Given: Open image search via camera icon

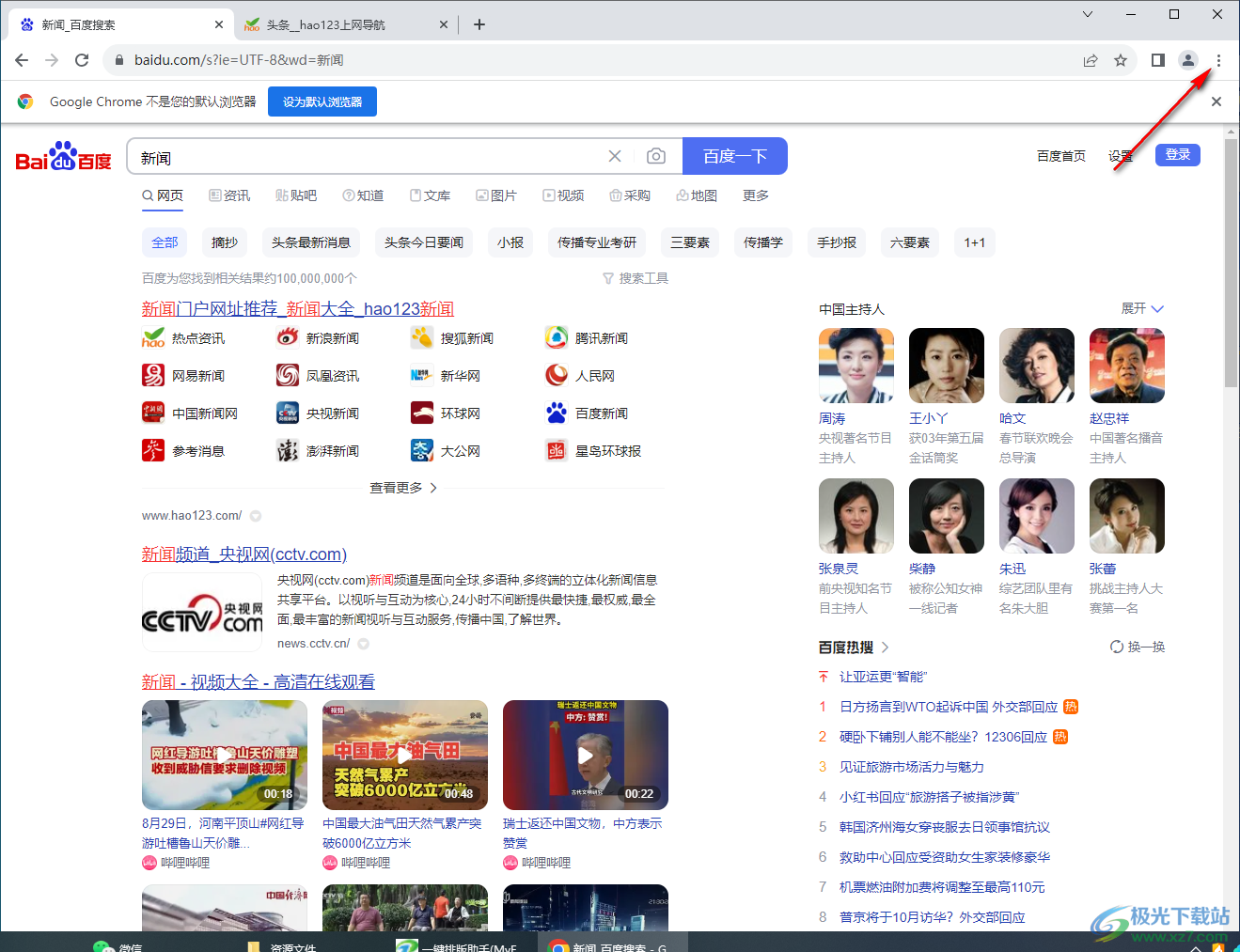Looking at the screenshot, I should click(x=656, y=156).
